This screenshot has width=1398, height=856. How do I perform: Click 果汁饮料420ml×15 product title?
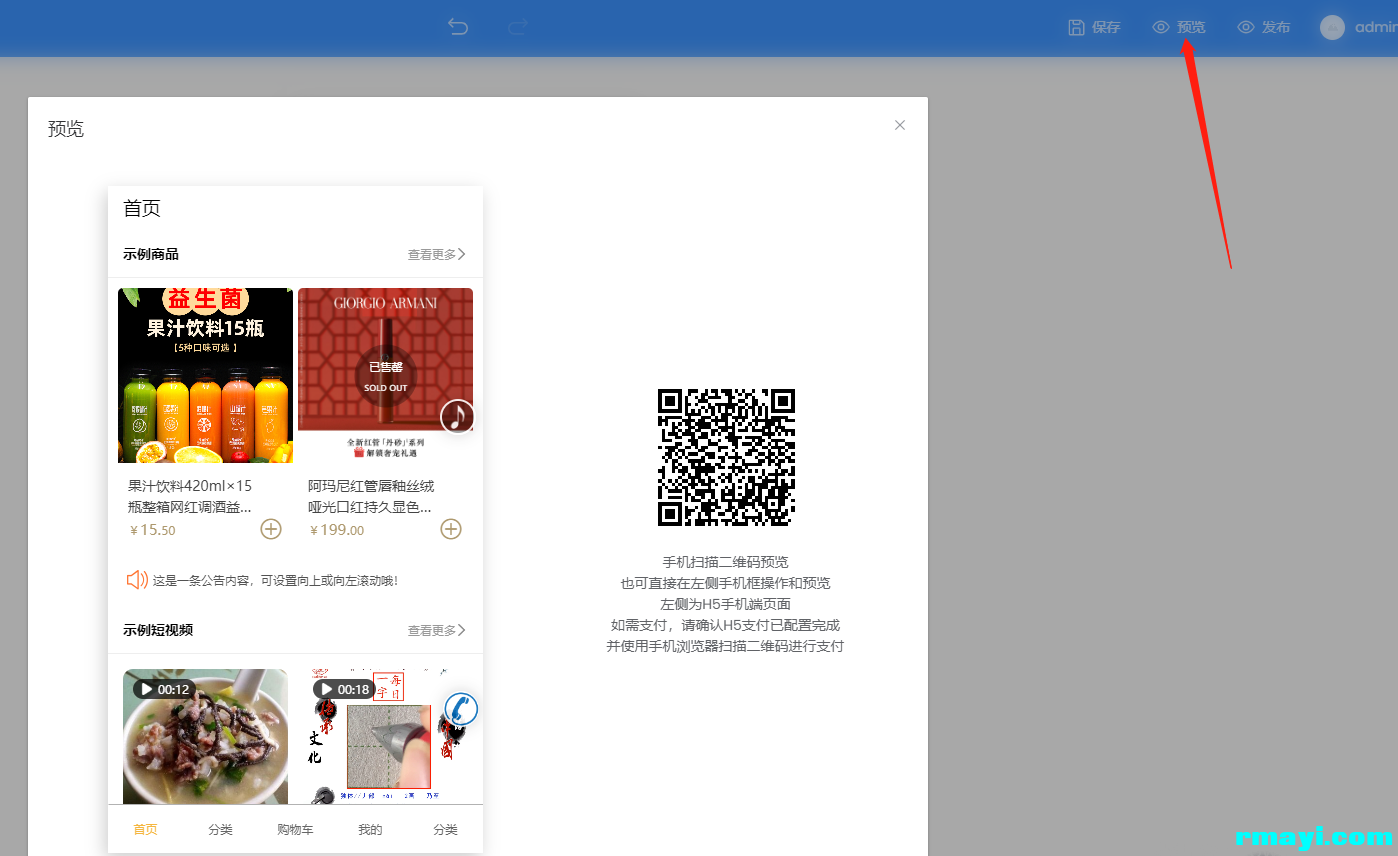[x=190, y=496]
